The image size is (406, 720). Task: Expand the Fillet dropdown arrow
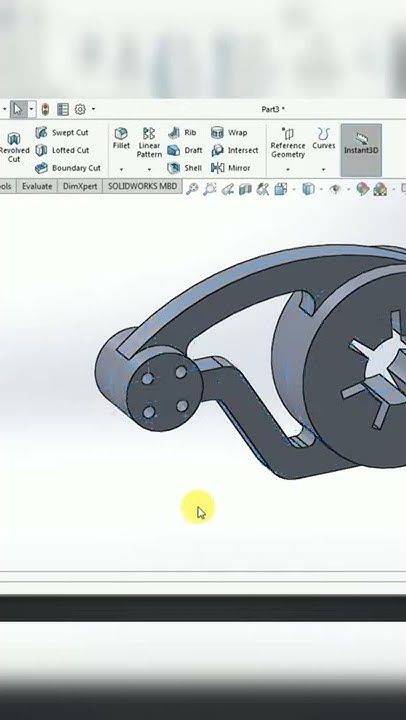point(121,169)
